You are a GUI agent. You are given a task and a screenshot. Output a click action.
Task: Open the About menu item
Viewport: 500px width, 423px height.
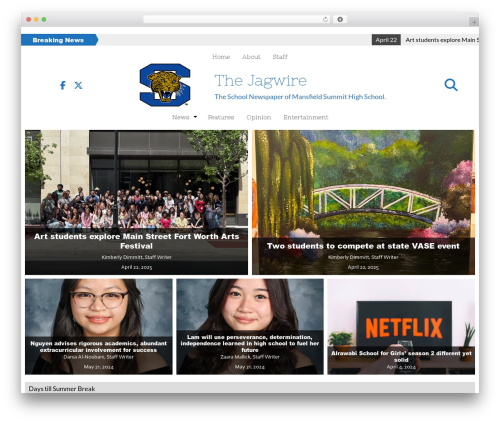coord(251,57)
